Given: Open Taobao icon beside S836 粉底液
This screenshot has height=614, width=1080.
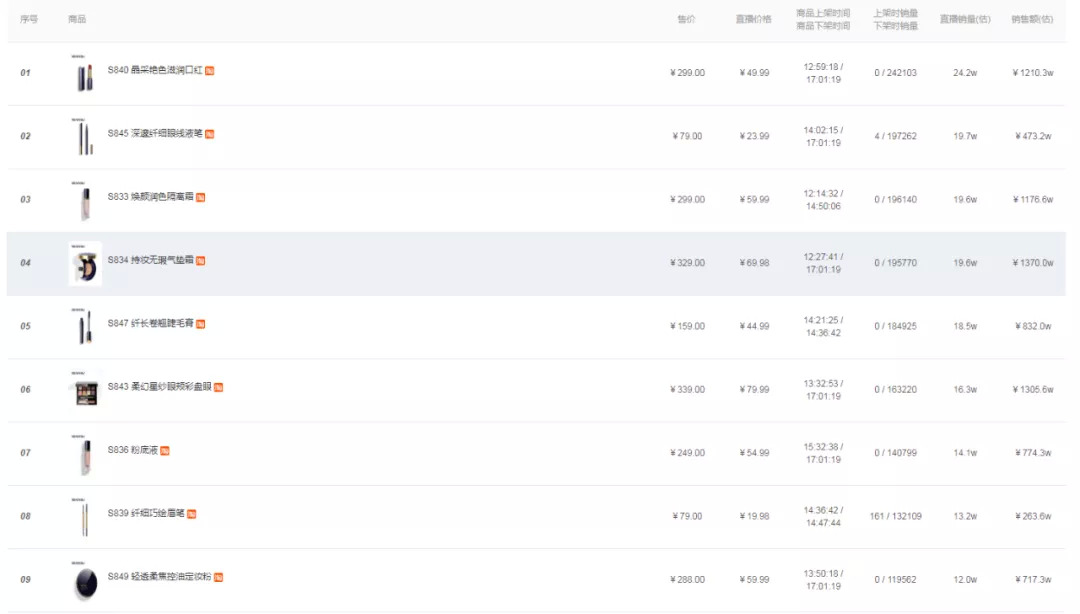Looking at the screenshot, I should [x=165, y=451].
